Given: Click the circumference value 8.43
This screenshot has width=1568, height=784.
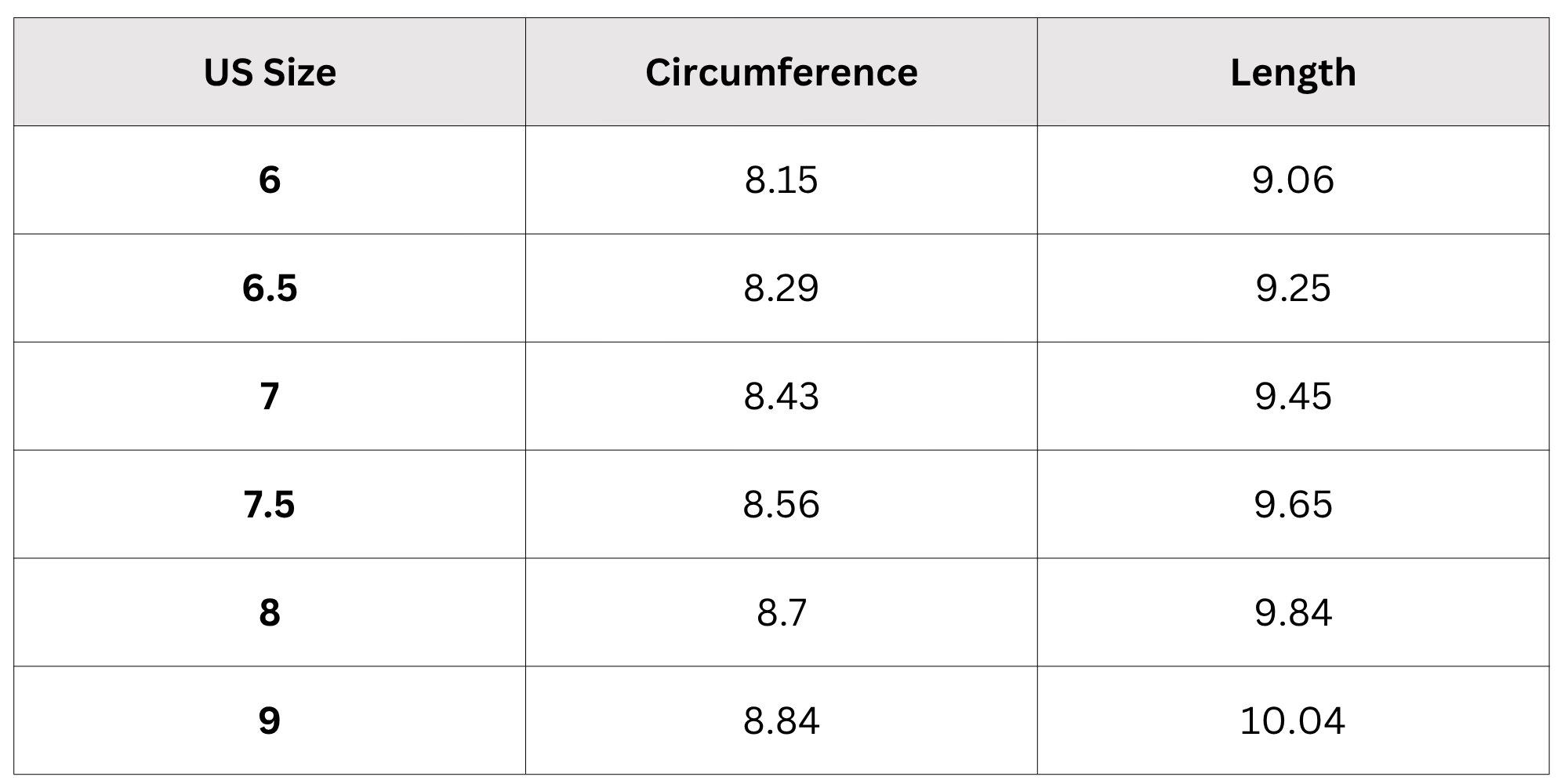Looking at the screenshot, I should (782, 396).
